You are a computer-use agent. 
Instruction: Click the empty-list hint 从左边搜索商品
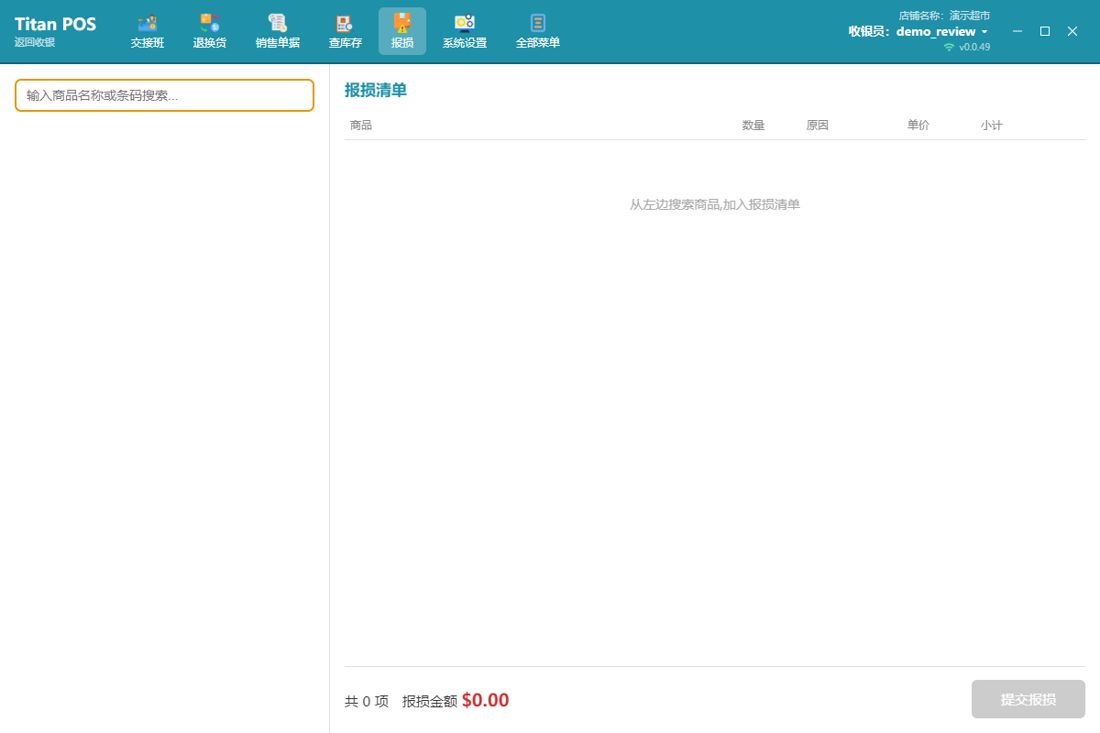coord(714,204)
